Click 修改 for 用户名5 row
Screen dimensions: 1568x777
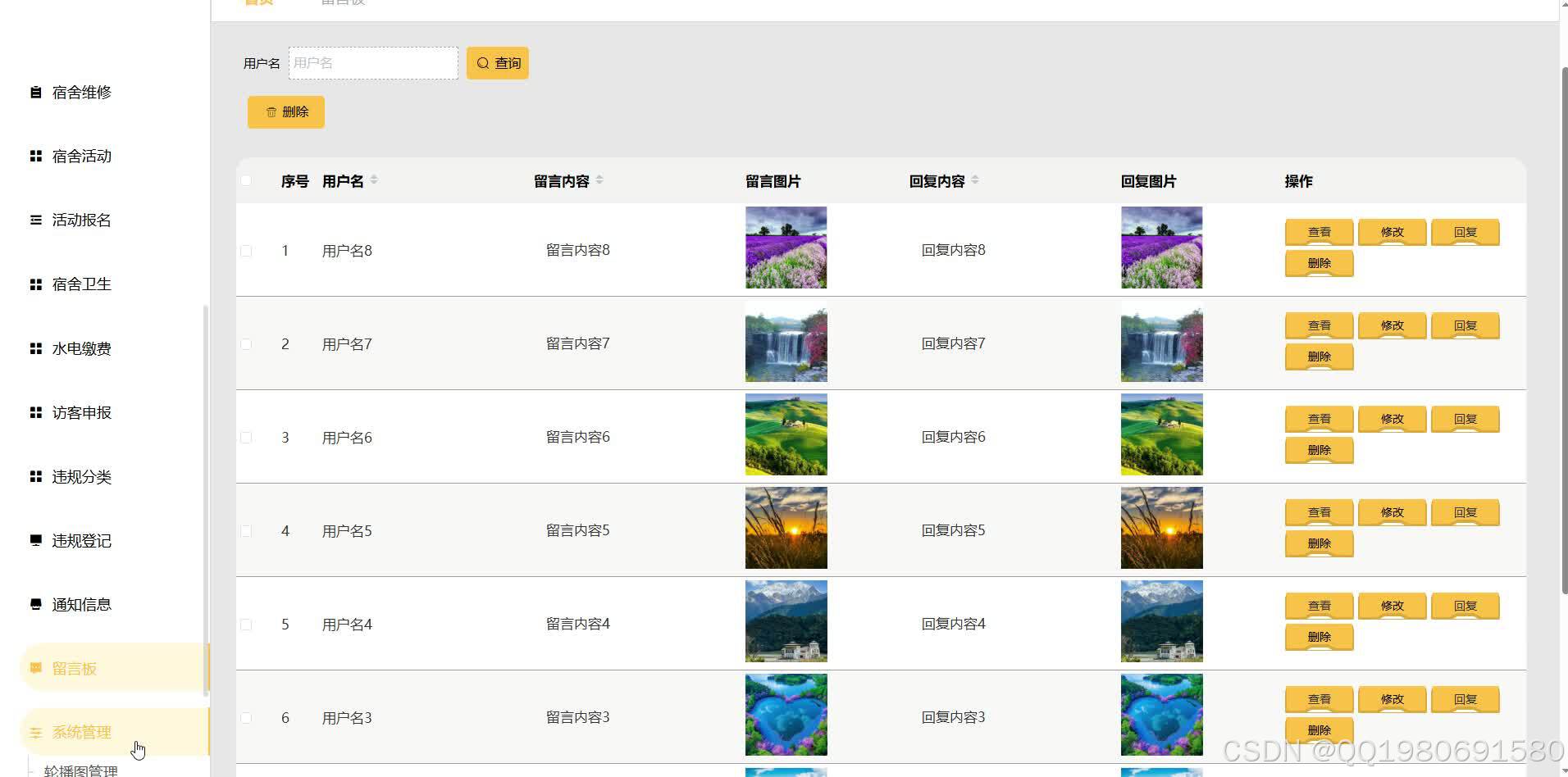[x=1392, y=512]
